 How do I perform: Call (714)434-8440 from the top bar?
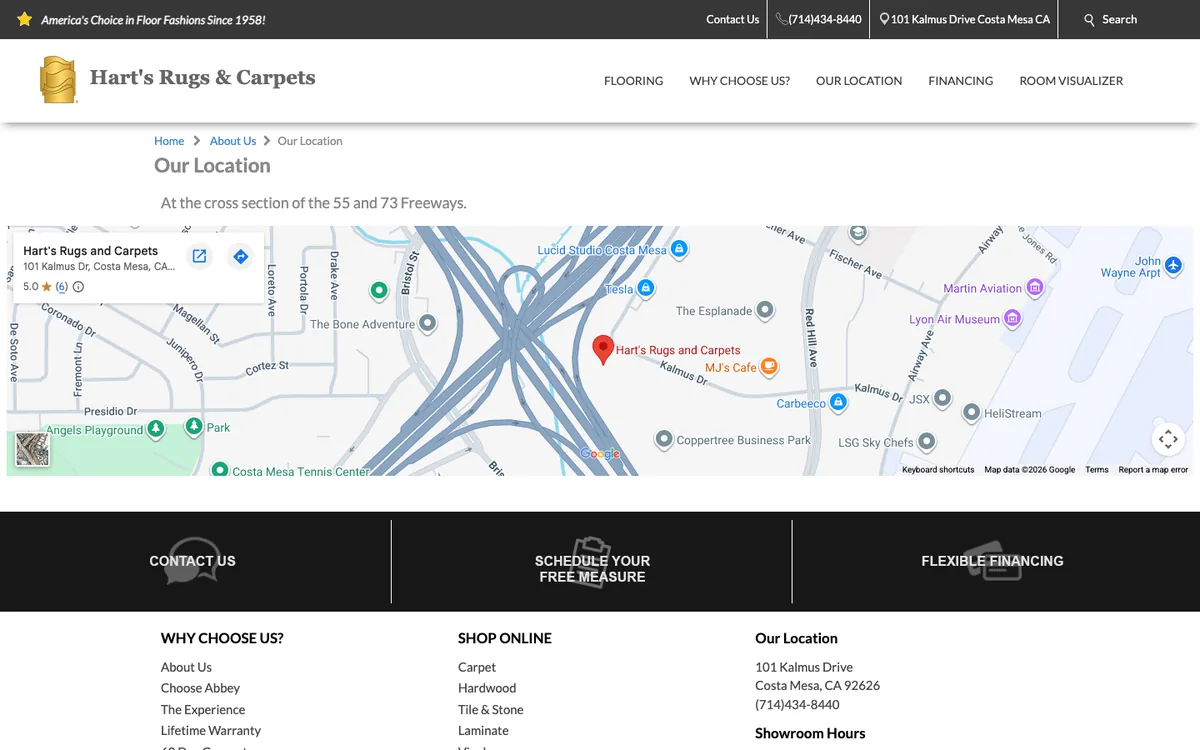[825, 19]
